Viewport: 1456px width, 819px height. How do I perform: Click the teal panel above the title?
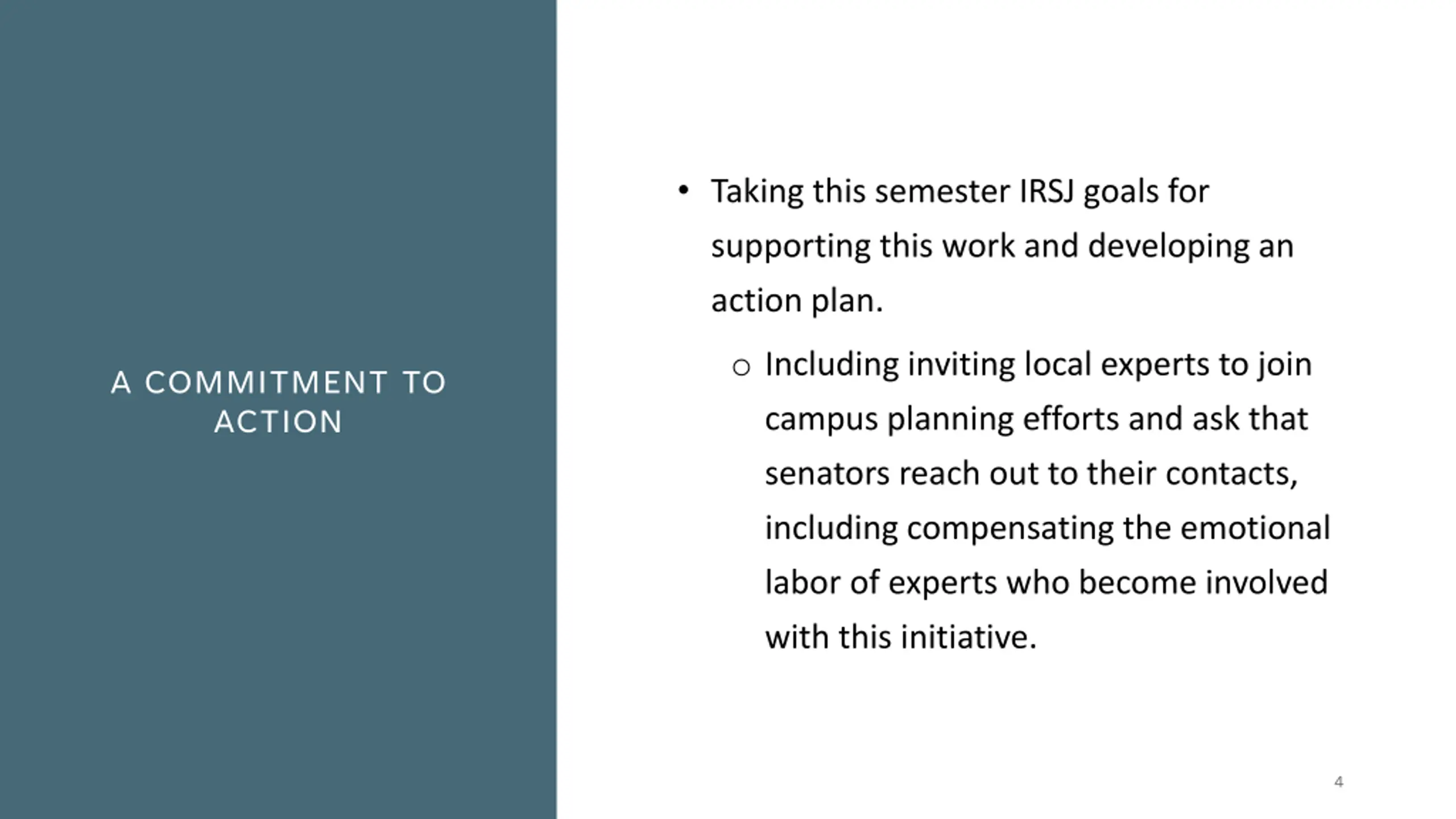(x=278, y=171)
